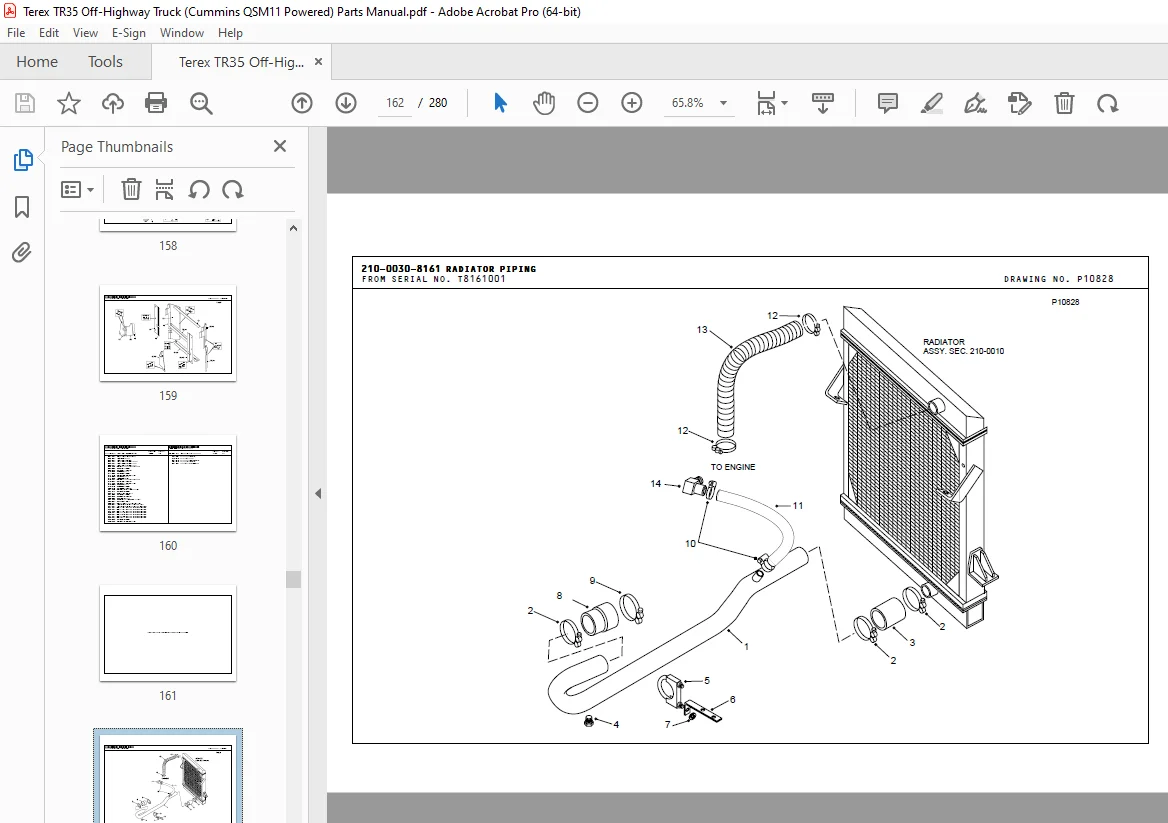
Task: Select page 160 thumbnail
Action: tap(168, 483)
